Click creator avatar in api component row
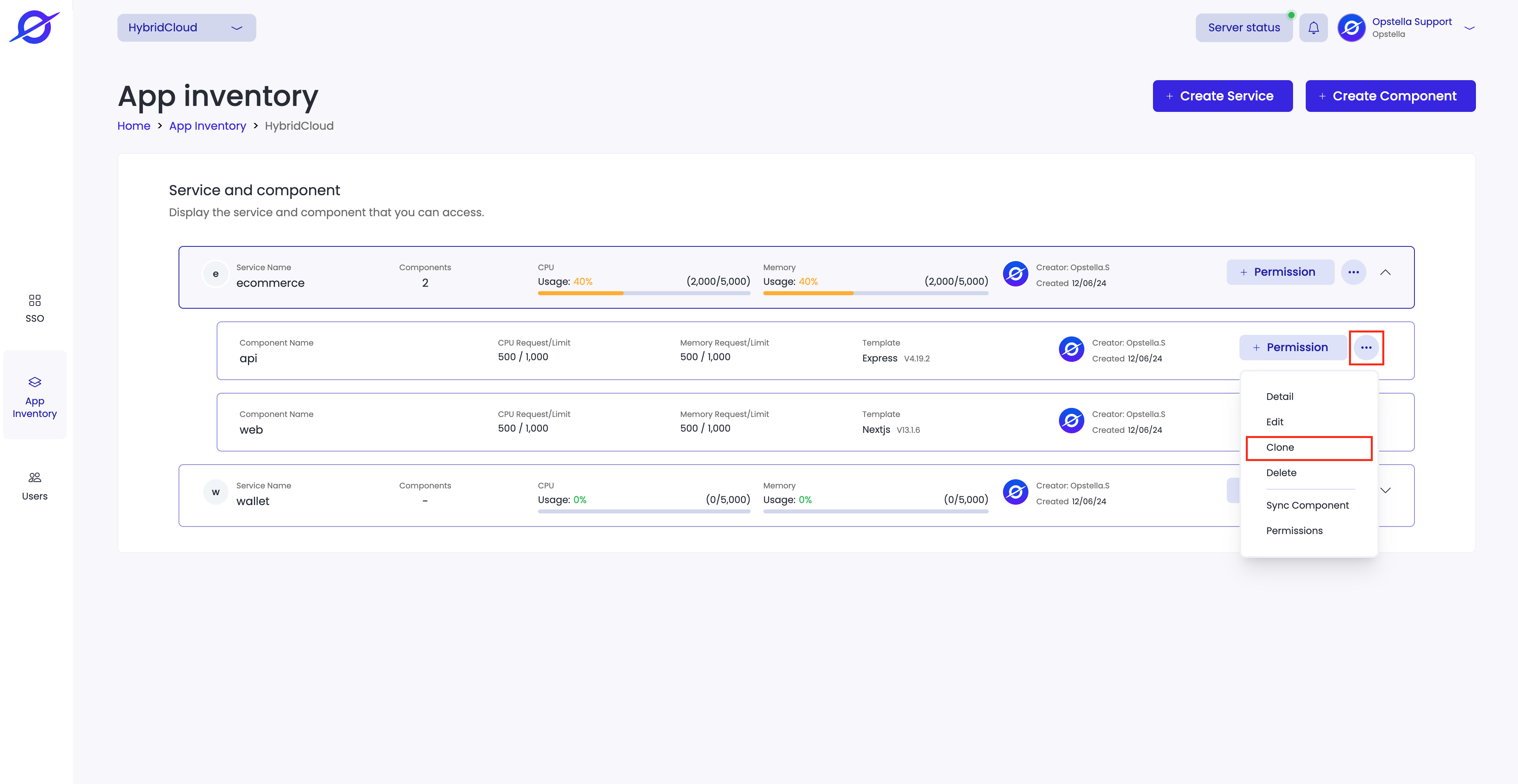 coord(1071,350)
